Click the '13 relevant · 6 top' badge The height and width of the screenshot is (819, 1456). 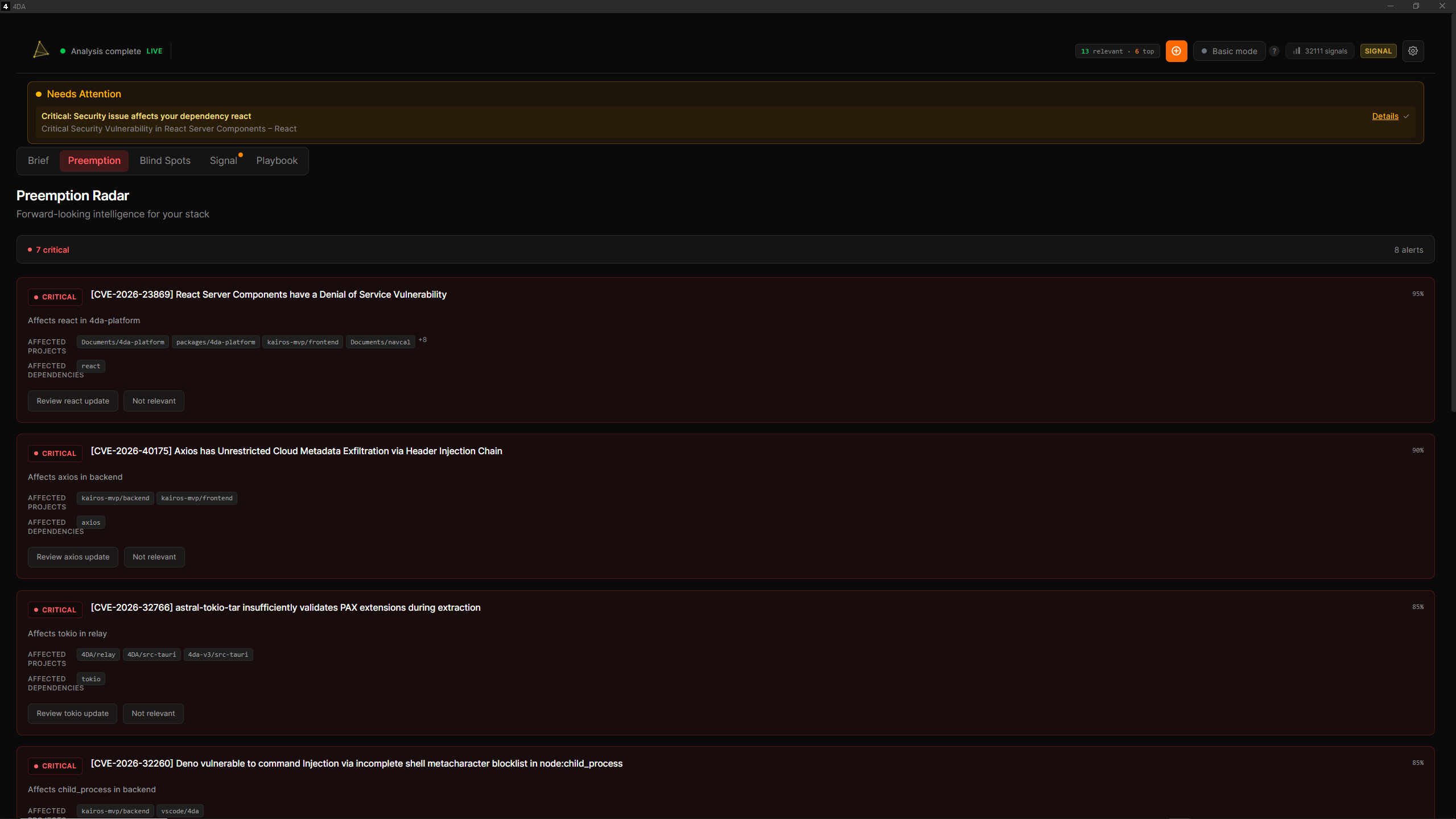coord(1117,51)
